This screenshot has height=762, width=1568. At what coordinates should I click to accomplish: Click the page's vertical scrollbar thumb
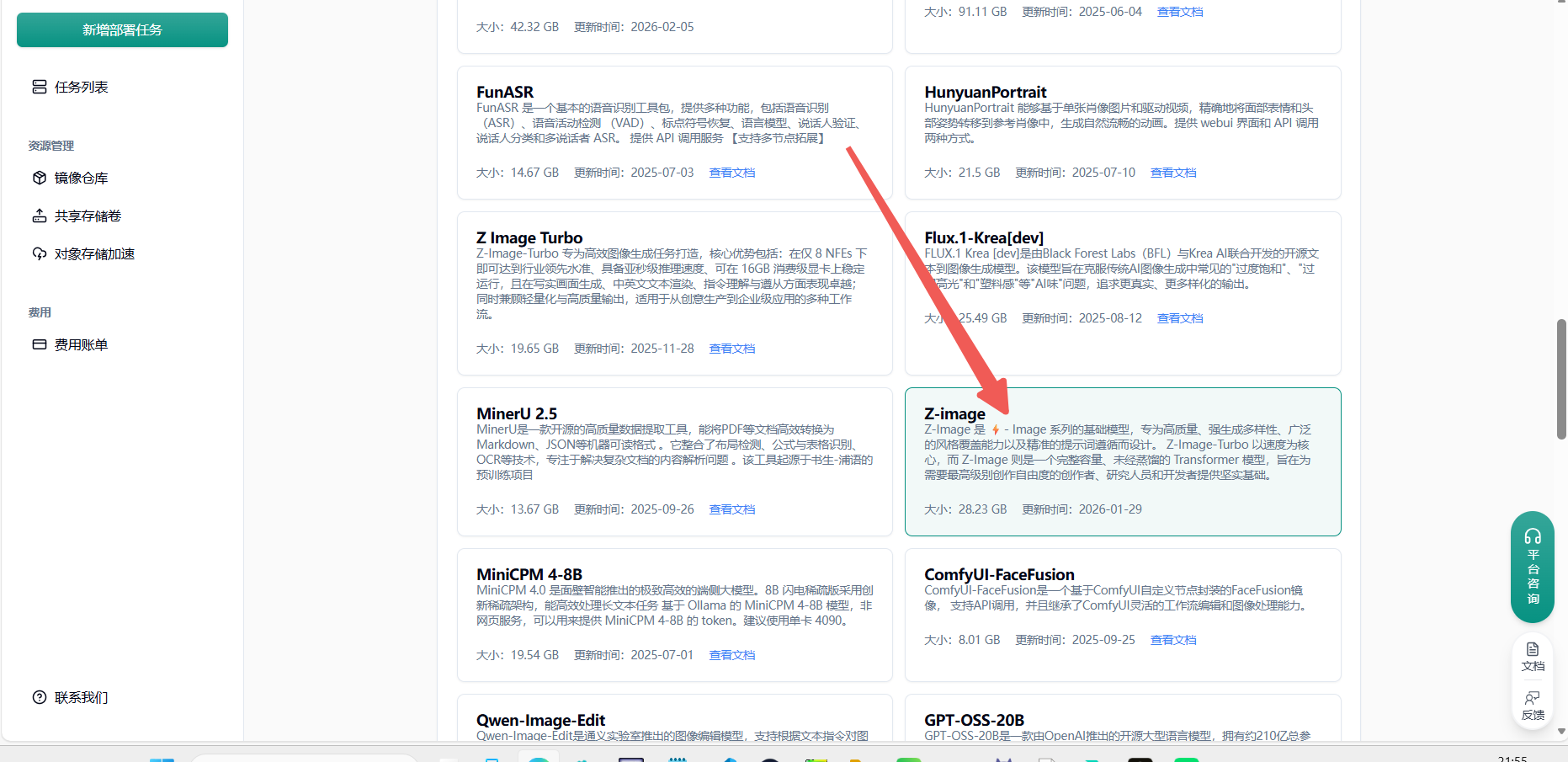1561,379
